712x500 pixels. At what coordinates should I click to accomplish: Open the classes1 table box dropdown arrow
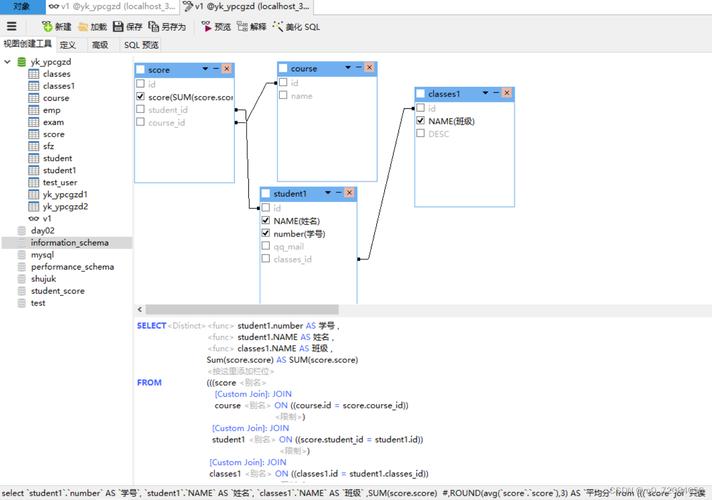click(485, 93)
